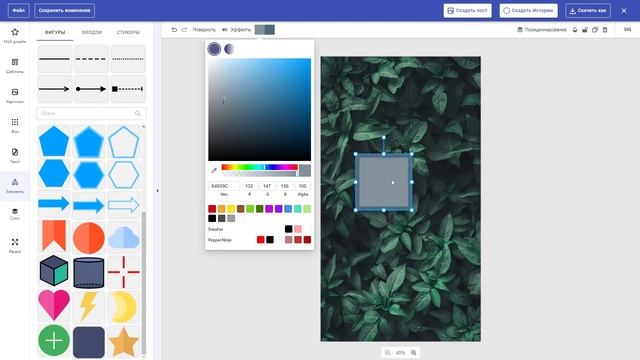Zoom in the canvas with plus magnifier

(413, 353)
